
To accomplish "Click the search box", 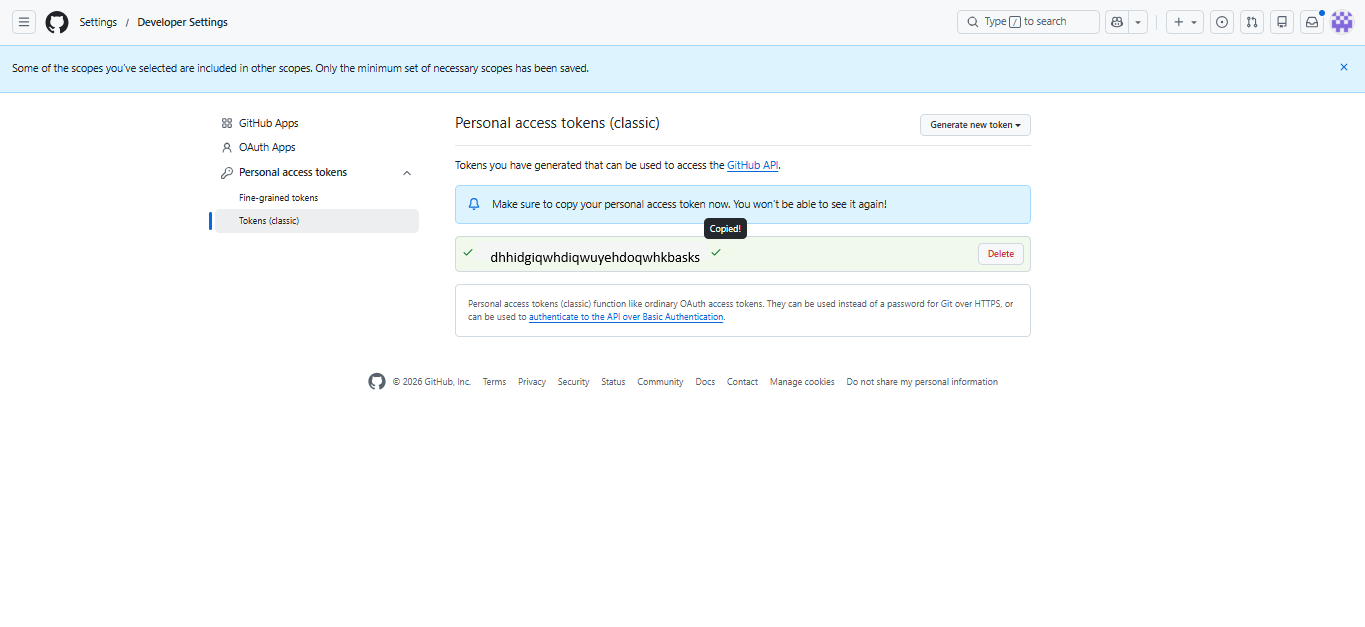I will click(1028, 22).
